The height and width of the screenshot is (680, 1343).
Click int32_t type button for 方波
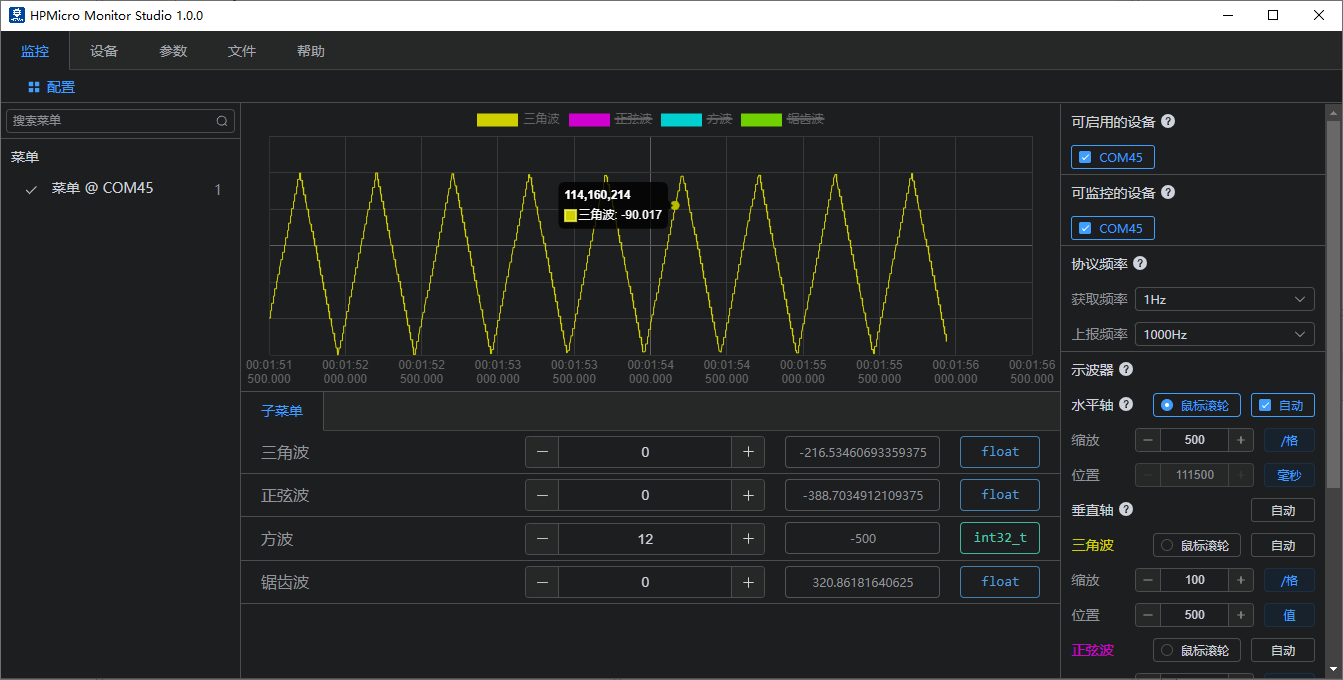click(x=1000, y=538)
